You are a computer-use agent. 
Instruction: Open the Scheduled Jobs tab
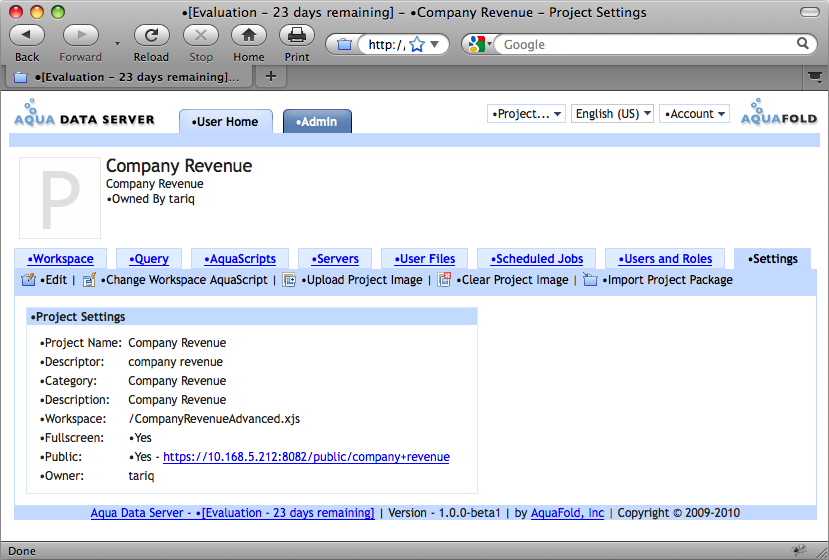pos(537,259)
